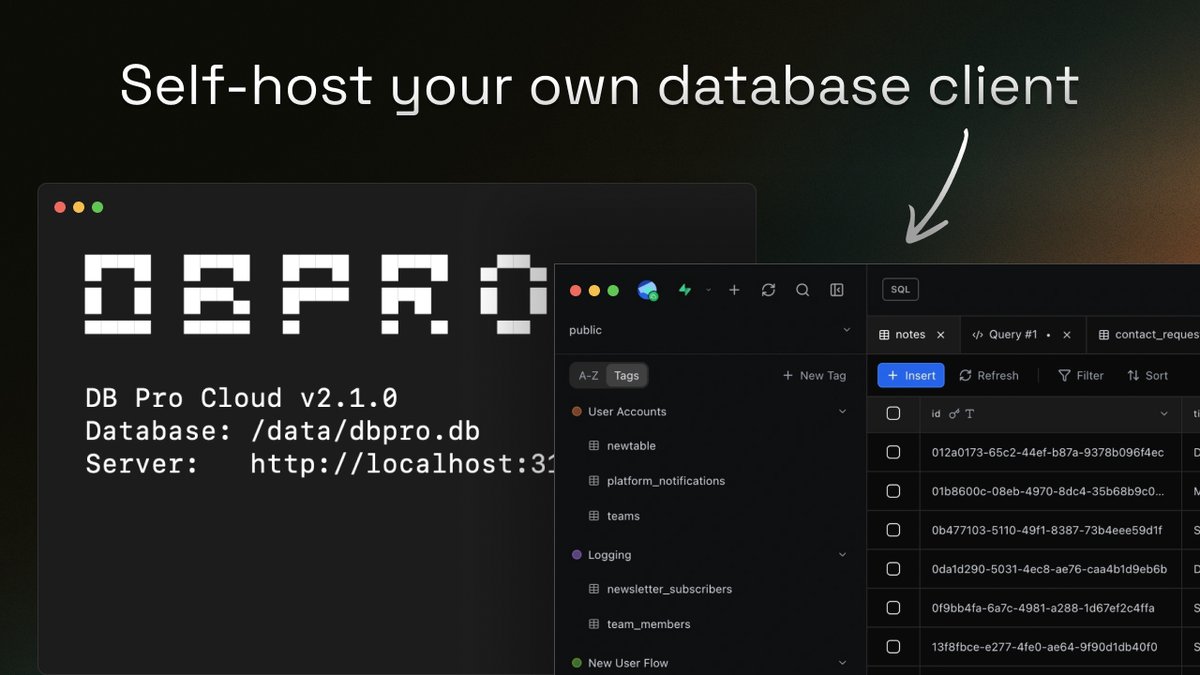1200x675 pixels.
Task: Click the team_members table icon
Action: [594, 624]
